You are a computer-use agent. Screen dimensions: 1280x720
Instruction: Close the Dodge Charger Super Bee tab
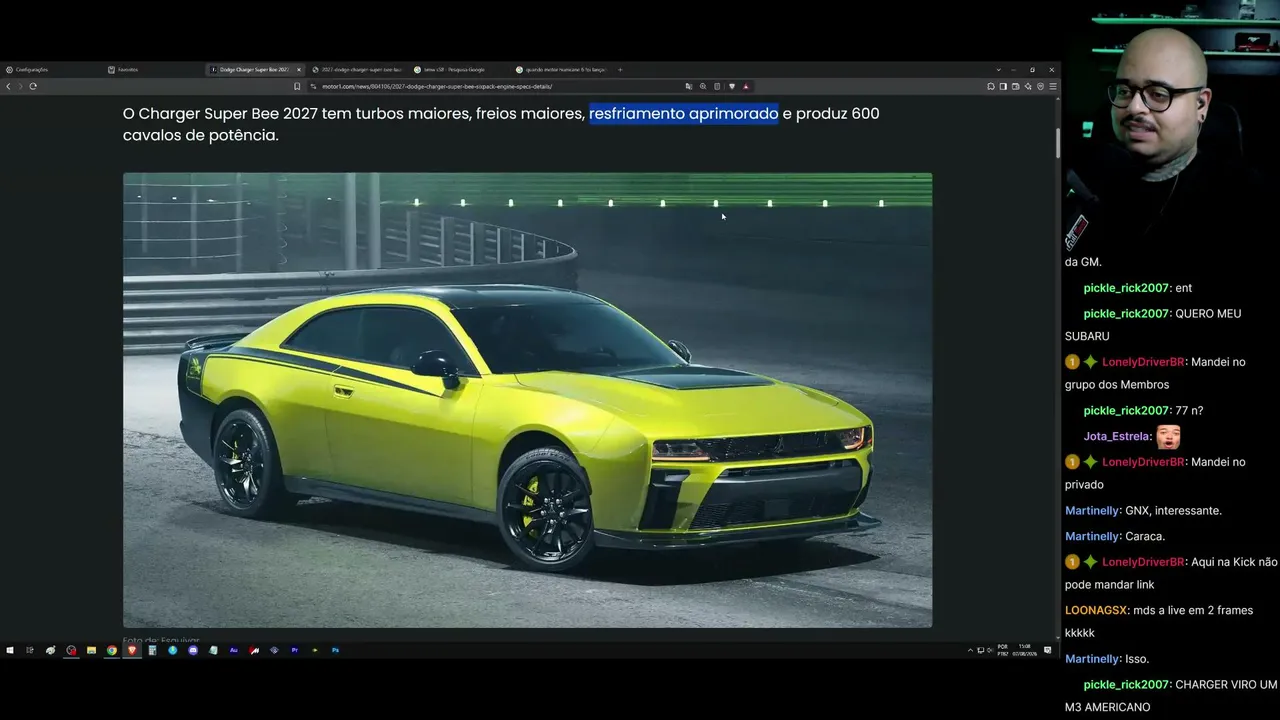point(298,70)
